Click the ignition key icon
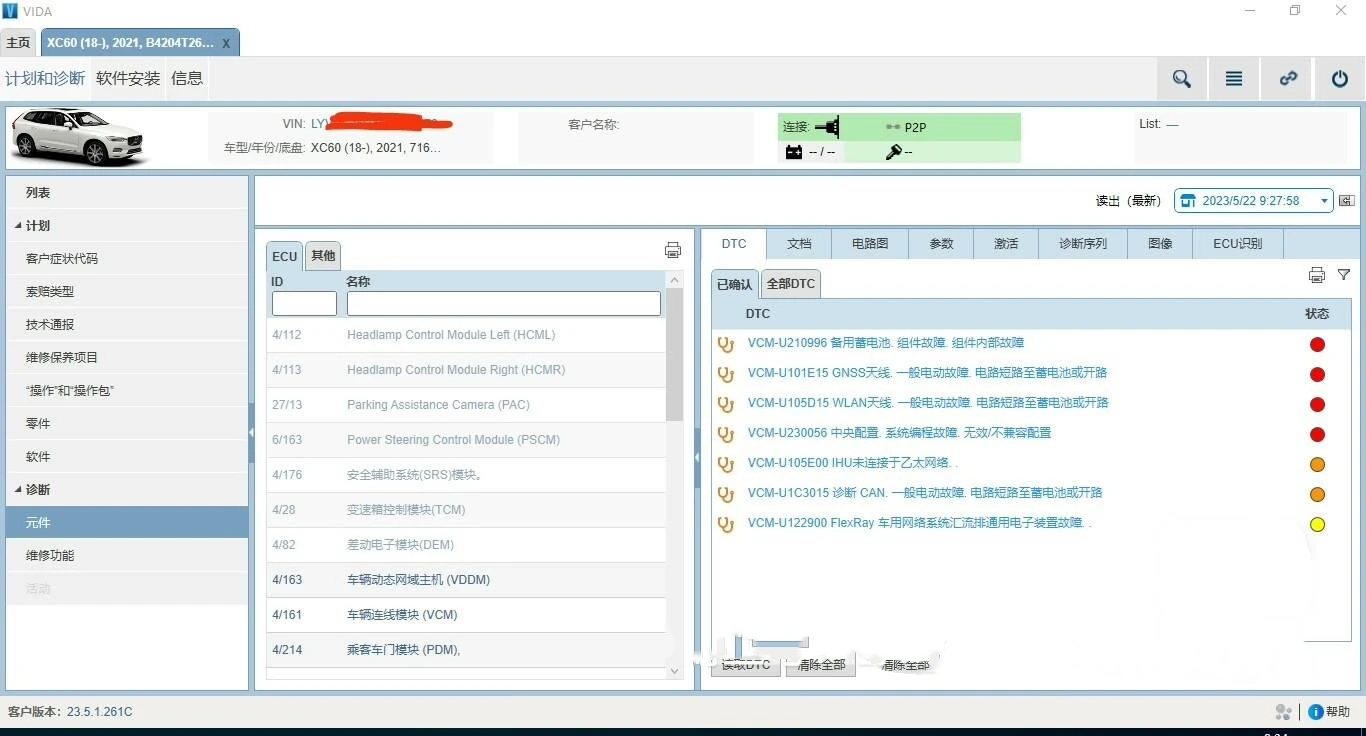This screenshot has width=1366, height=736. coord(894,152)
